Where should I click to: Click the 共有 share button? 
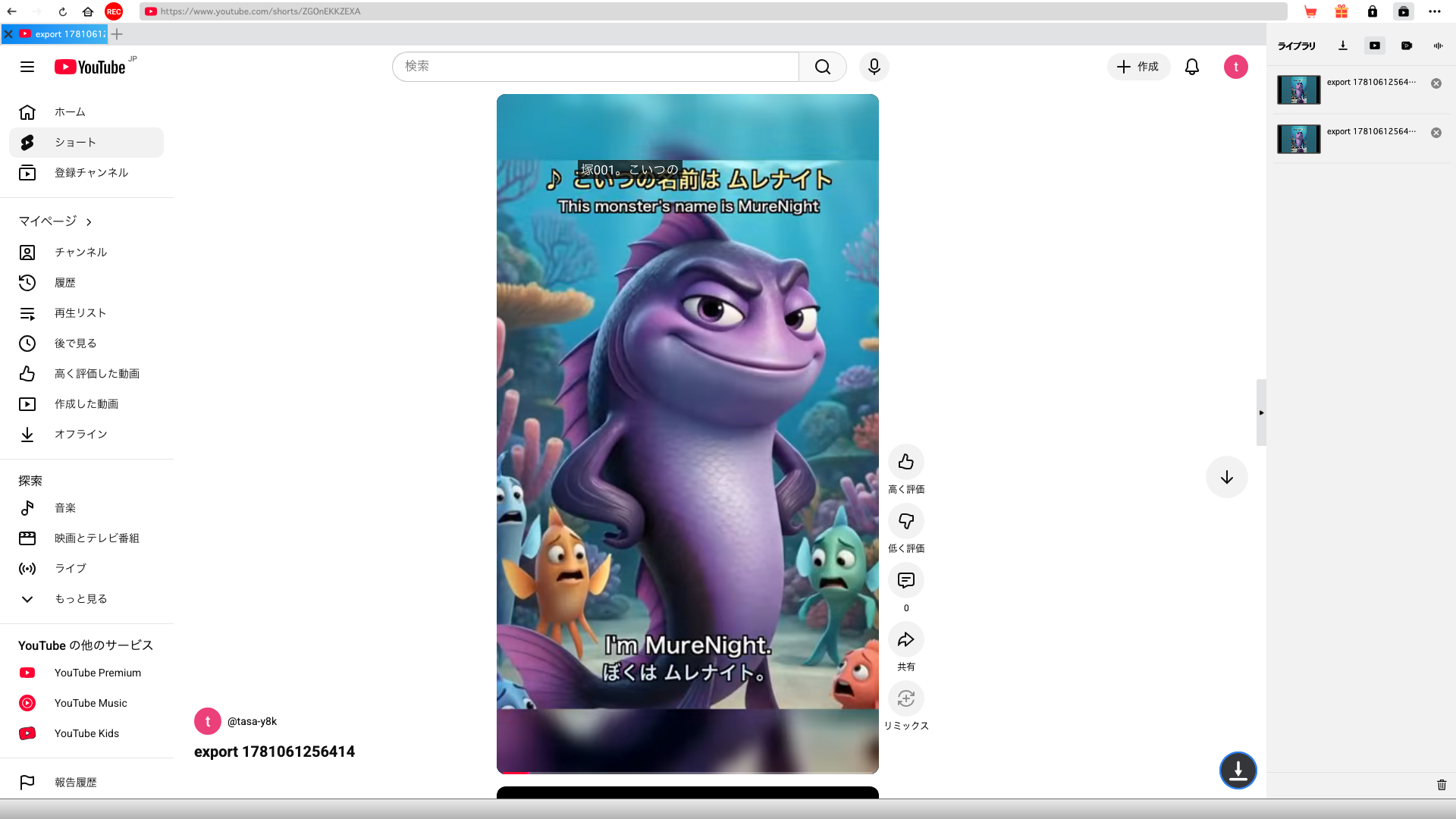(x=906, y=639)
